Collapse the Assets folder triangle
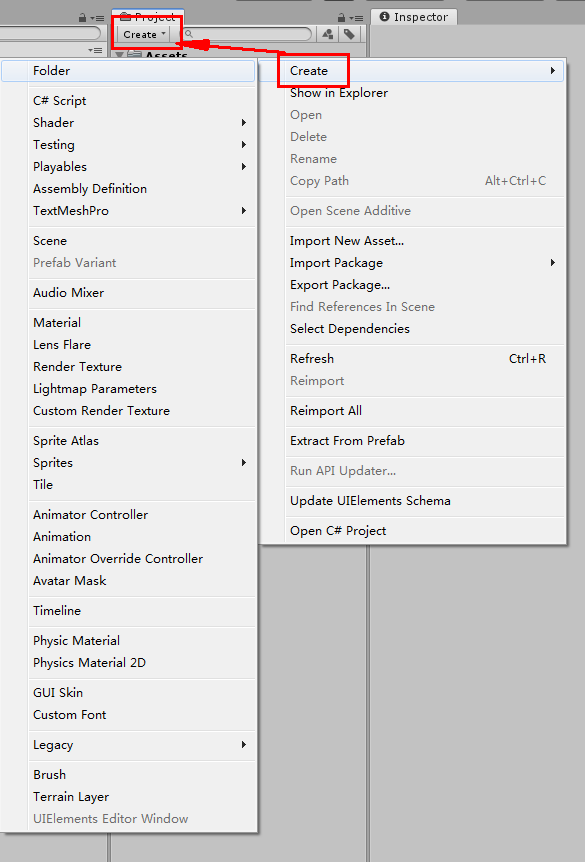Image resolution: width=585 pixels, height=862 pixels. point(119,56)
